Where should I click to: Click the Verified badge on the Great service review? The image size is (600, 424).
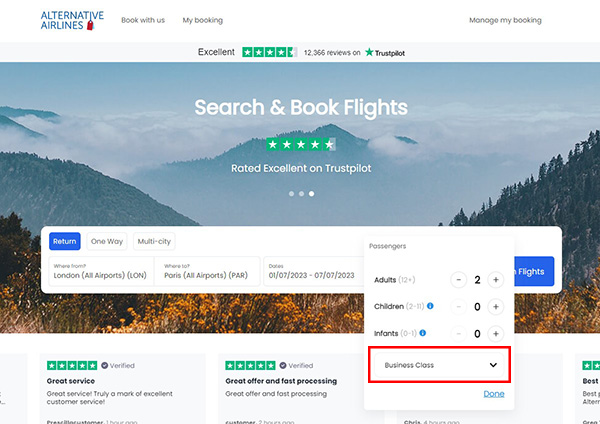pyautogui.click(x=118, y=365)
